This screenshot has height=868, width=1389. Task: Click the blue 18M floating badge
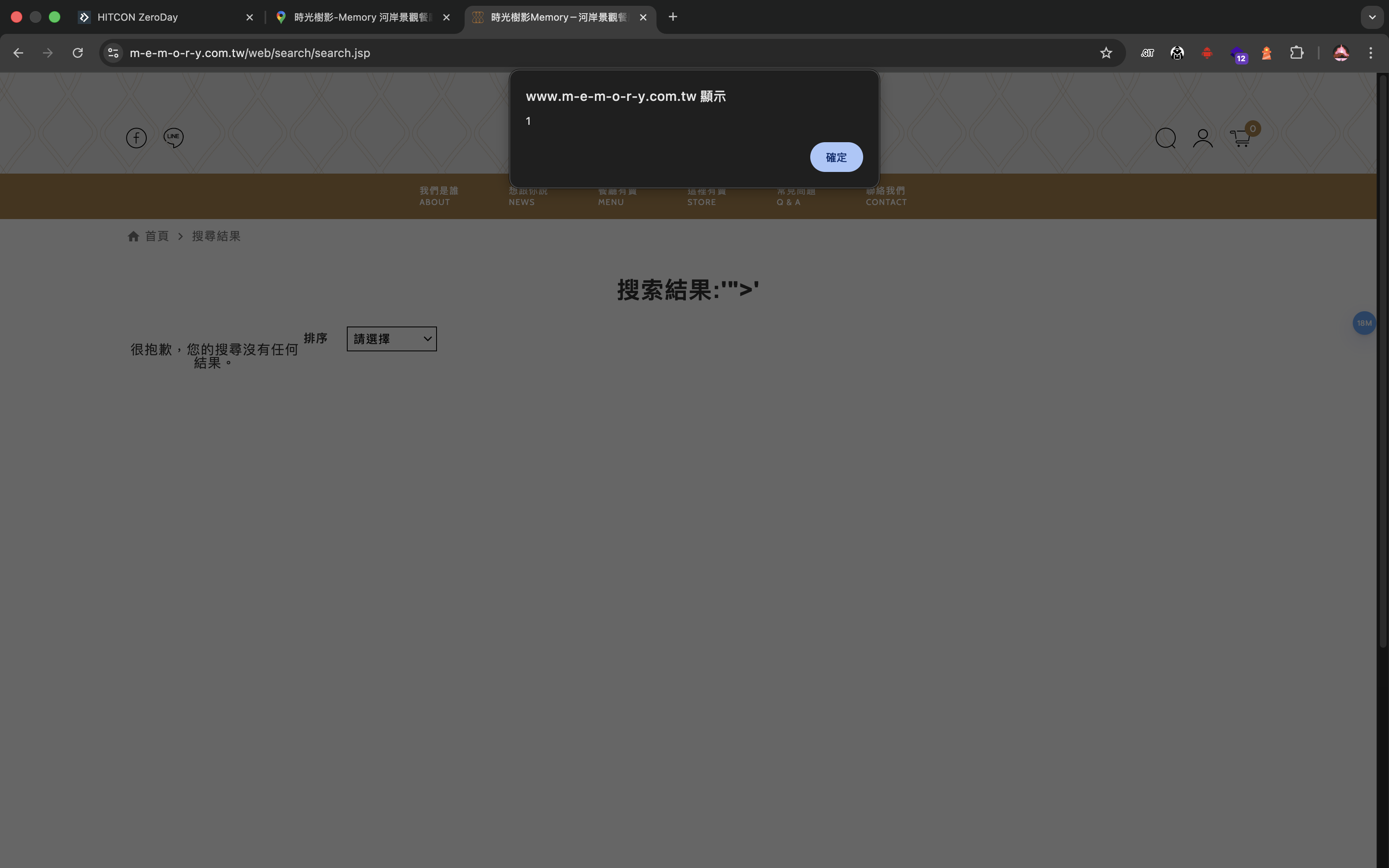1364,323
